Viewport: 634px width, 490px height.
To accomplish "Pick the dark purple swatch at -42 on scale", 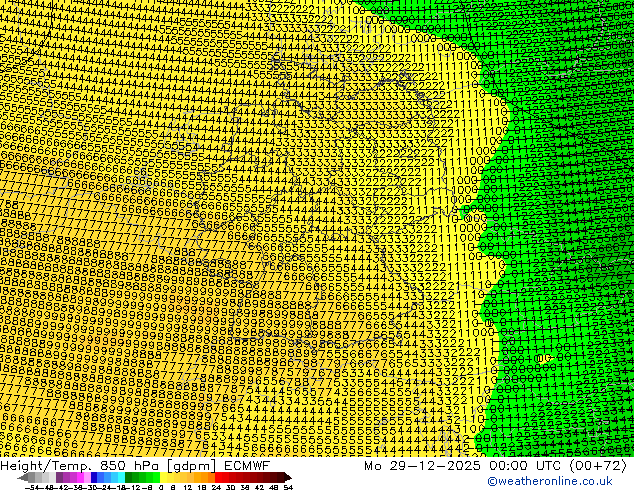I will (59, 478).
